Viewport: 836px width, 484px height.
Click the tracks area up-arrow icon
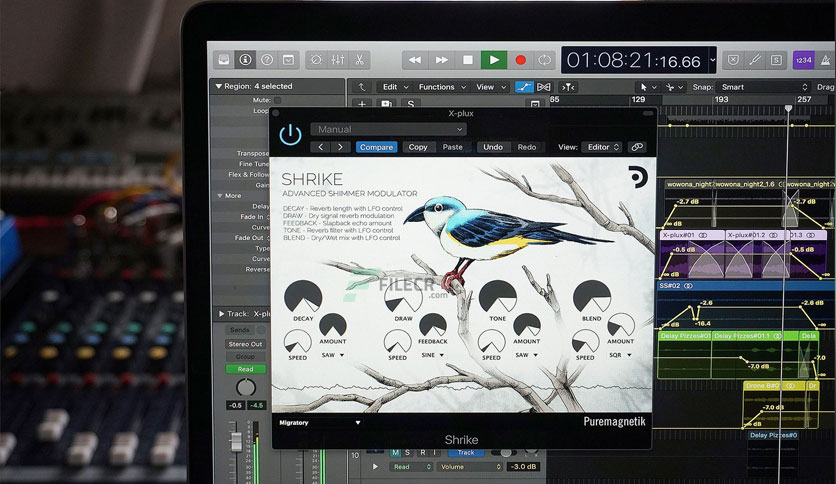[x=361, y=87]
